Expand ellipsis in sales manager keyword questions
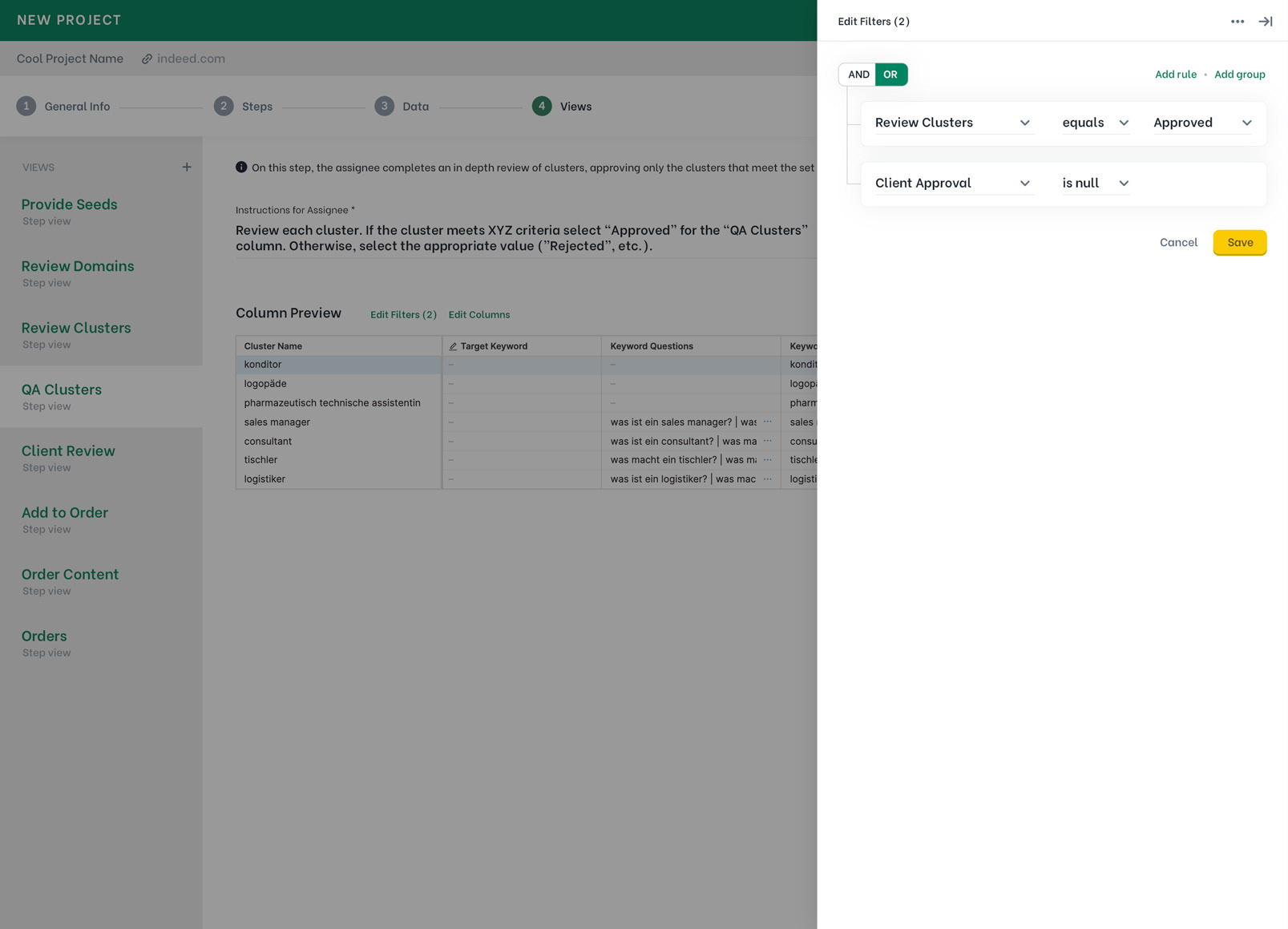The image size is (1288, 929). [x=768, y=422]
